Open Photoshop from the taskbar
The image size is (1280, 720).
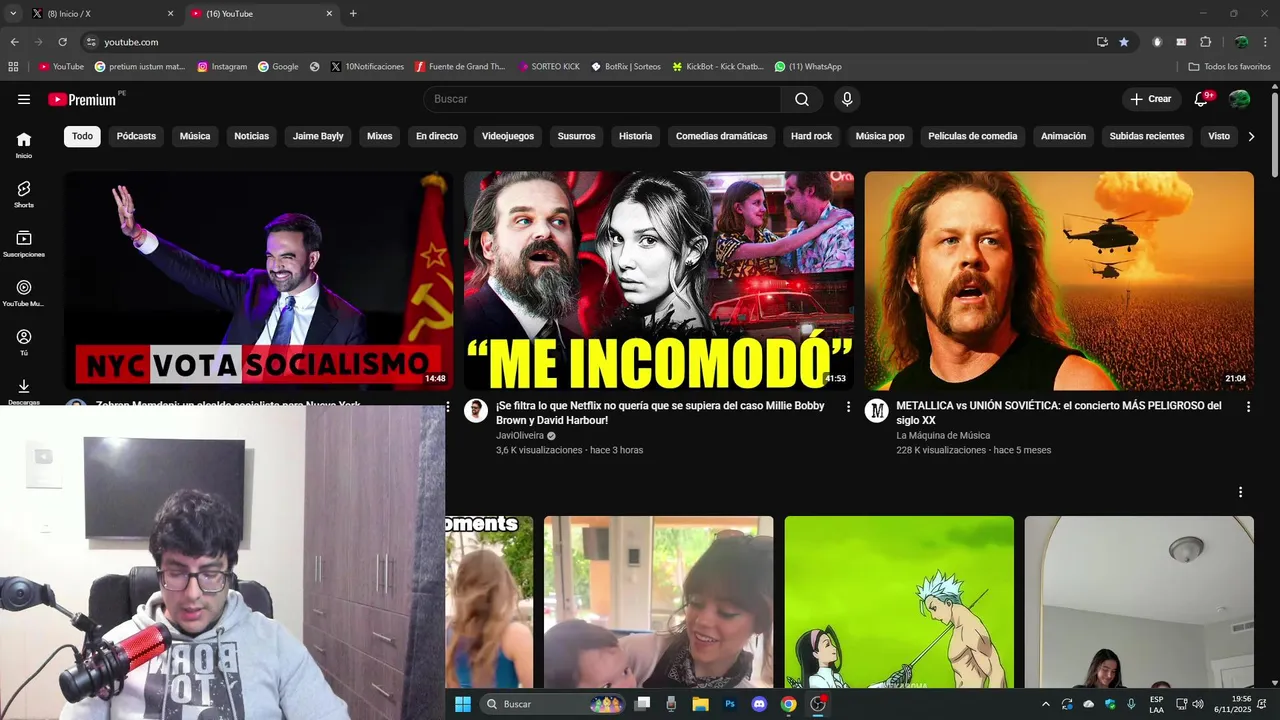730,704
